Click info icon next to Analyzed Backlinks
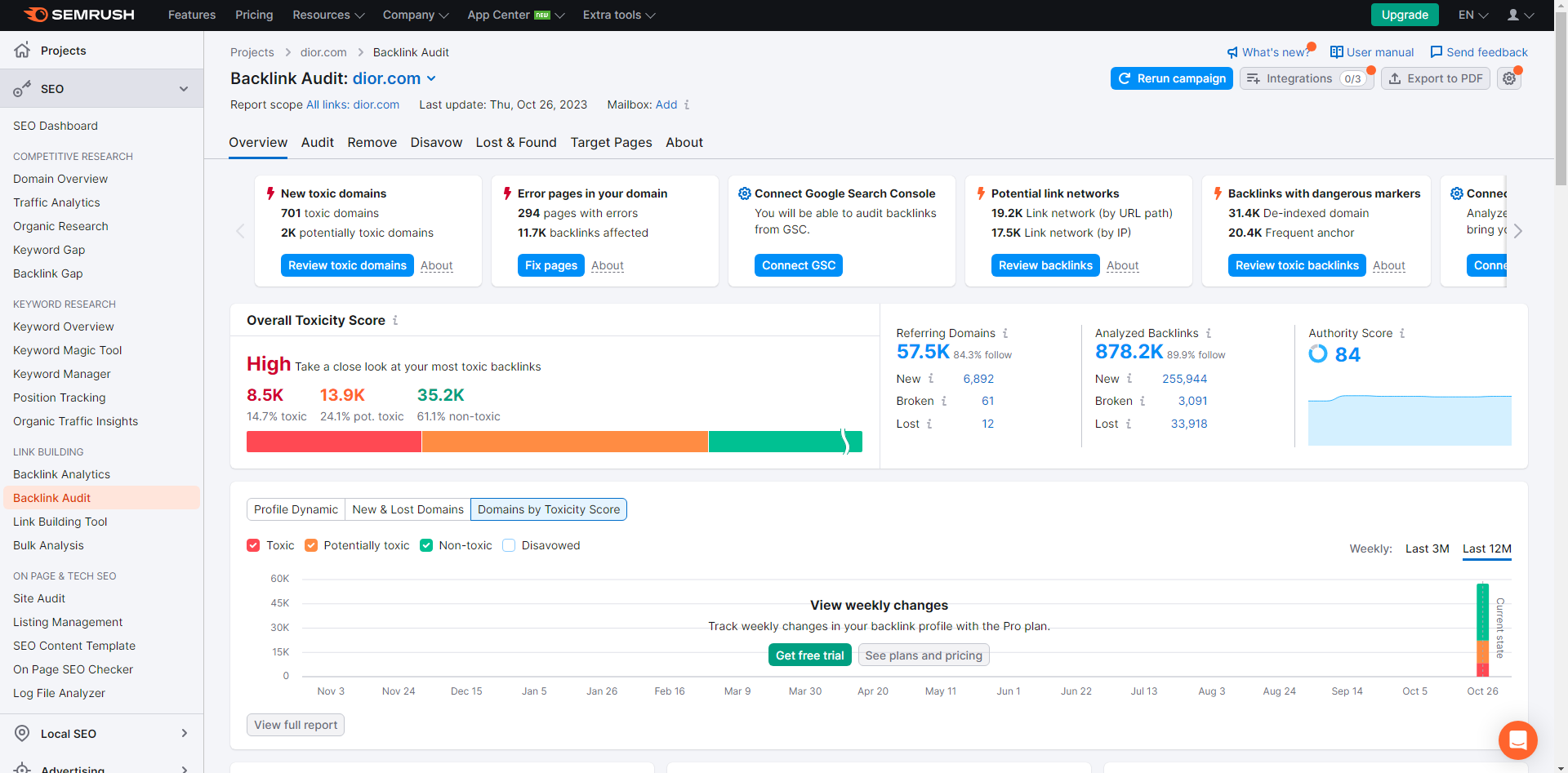 1209,333
